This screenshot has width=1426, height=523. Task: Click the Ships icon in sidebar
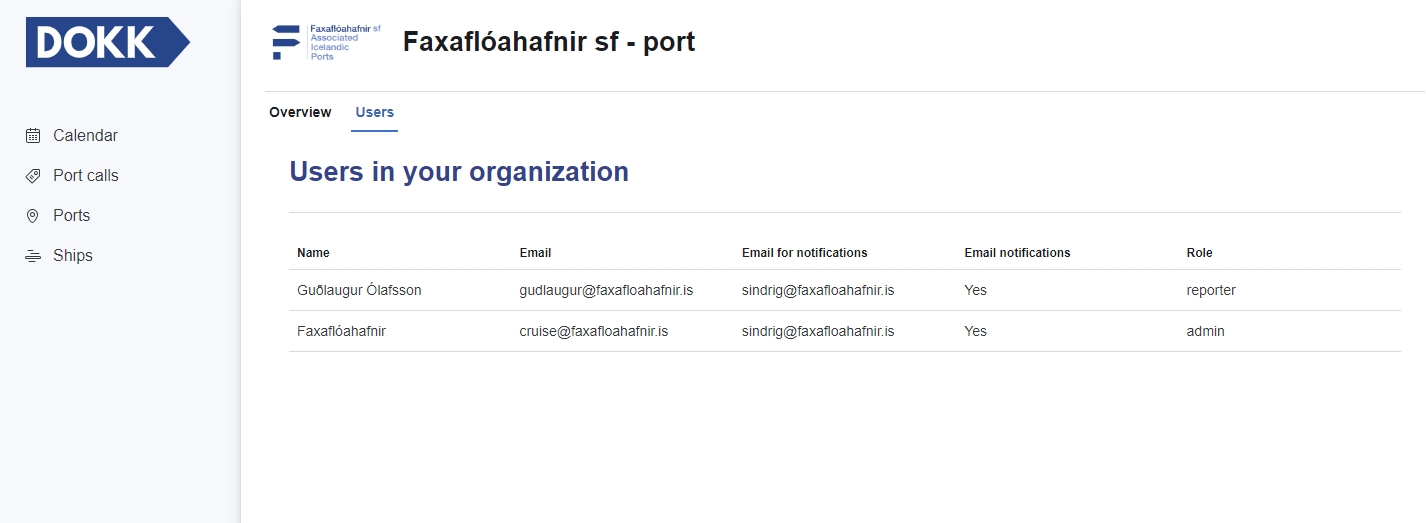(33, 256)
